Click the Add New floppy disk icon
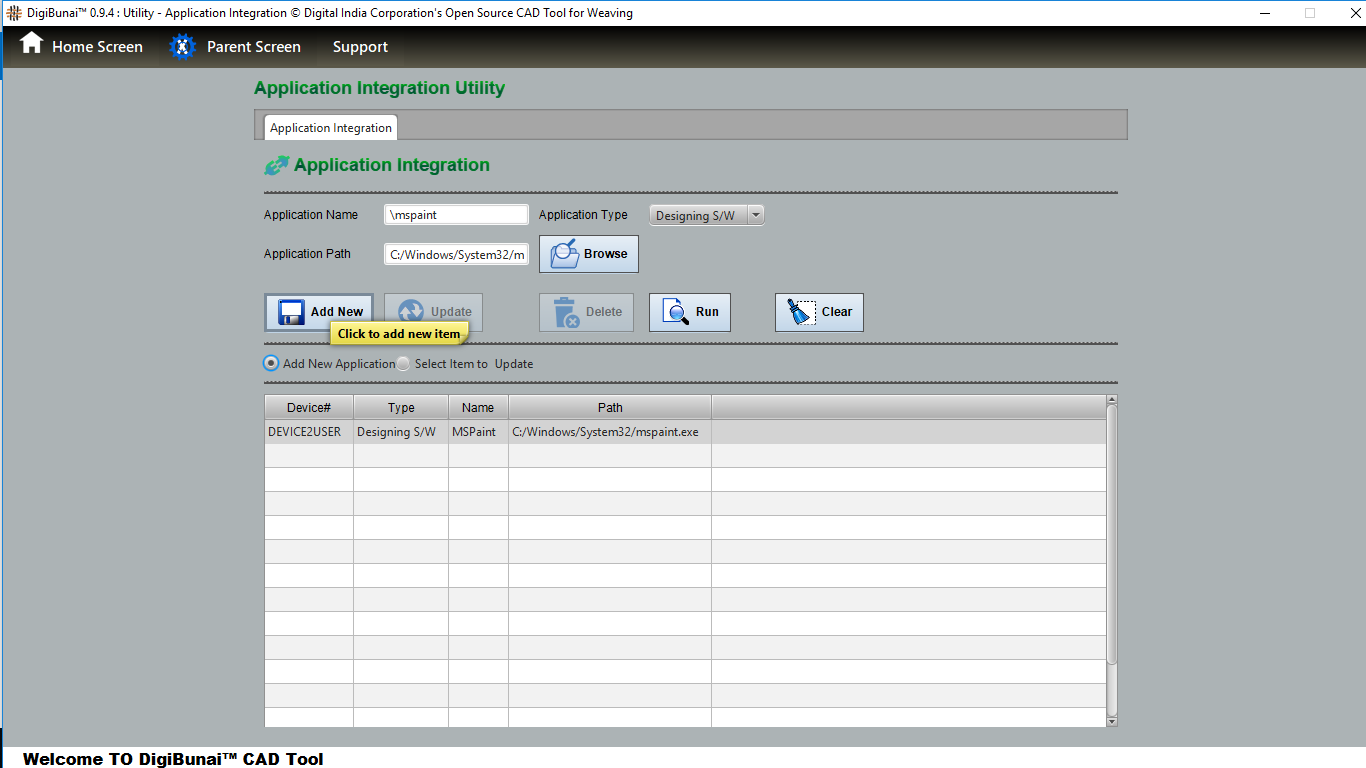1366x768 pixels. point(291,312)
